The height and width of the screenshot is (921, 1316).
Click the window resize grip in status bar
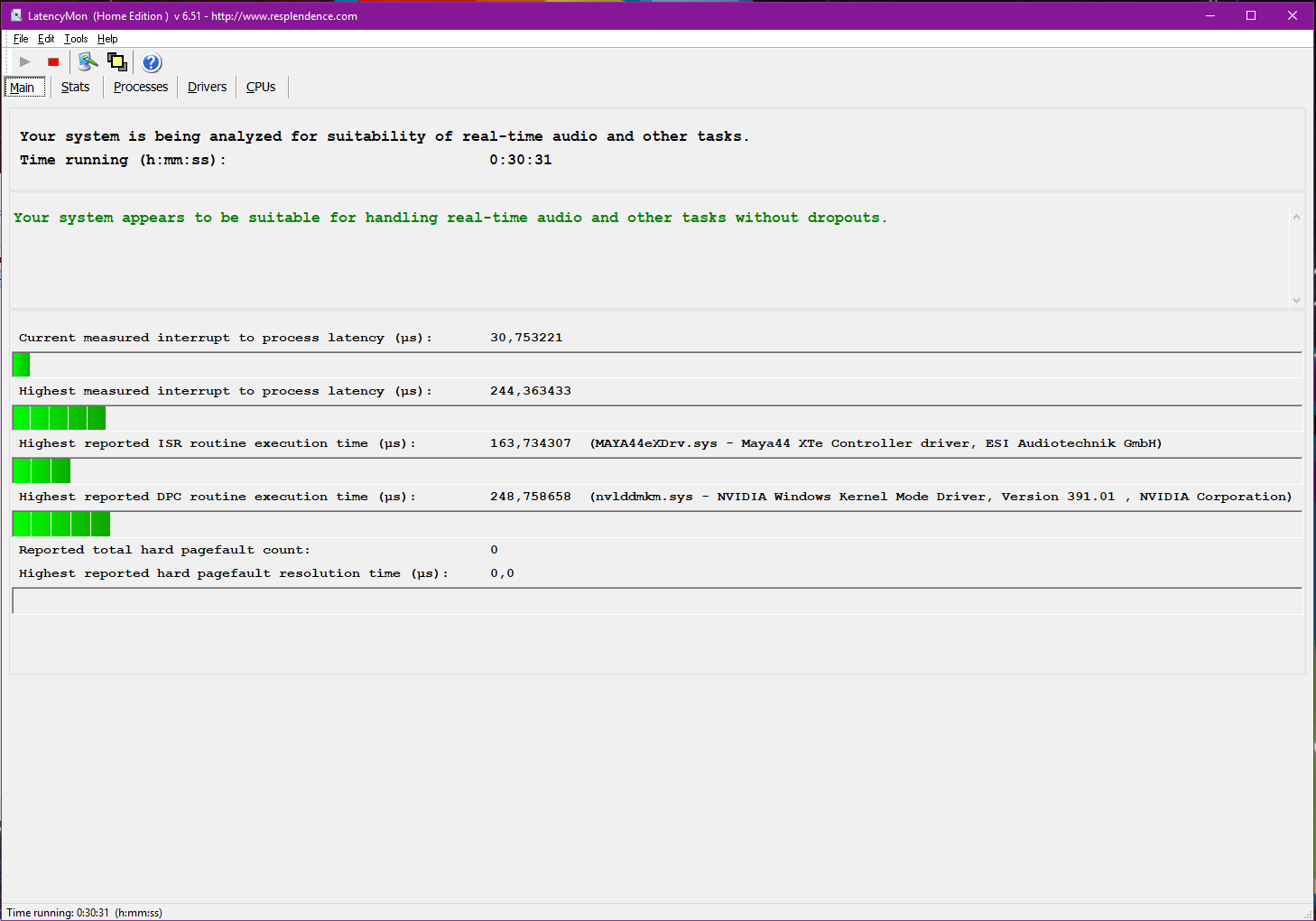(1307, 914)
